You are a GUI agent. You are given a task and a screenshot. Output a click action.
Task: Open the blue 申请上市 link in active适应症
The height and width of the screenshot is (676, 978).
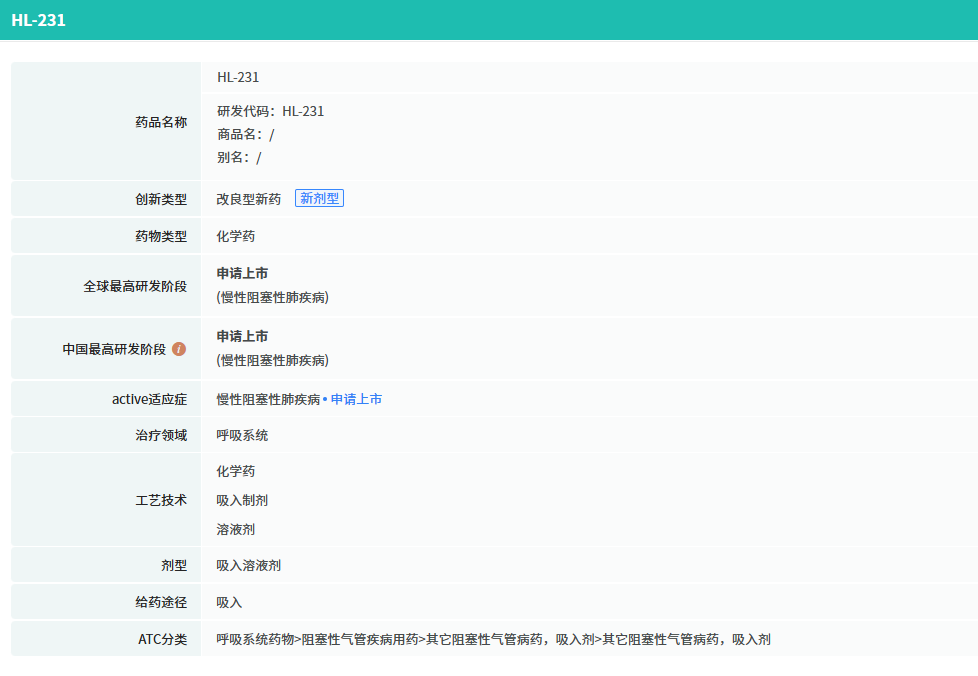[356, 399]
